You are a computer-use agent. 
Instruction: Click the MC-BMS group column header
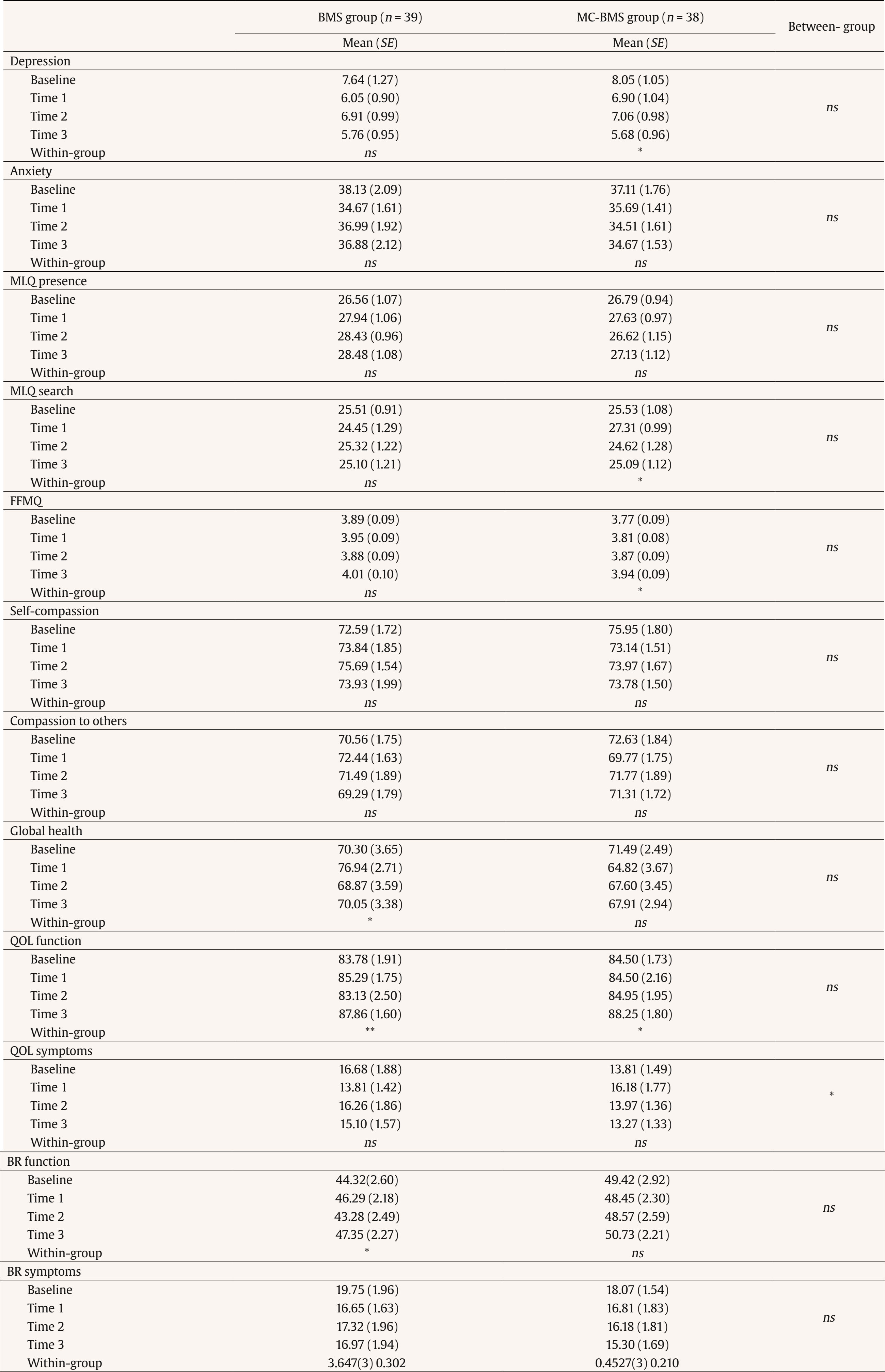click(639, 17)
